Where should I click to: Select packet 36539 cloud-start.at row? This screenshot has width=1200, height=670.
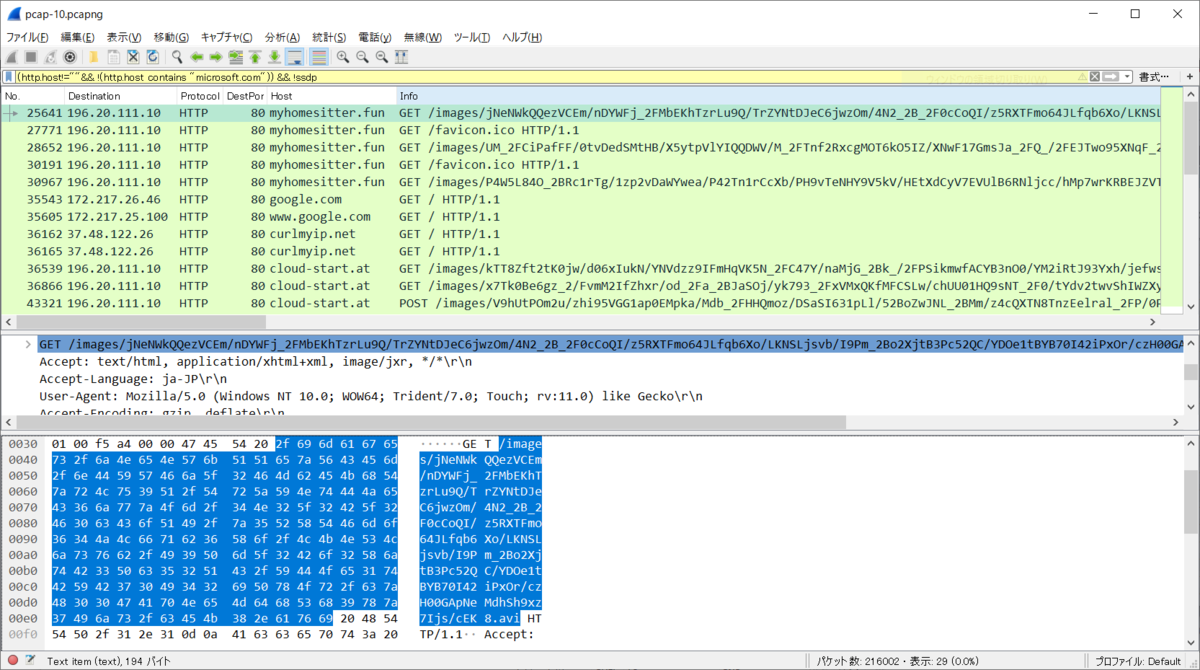(x=580, y=268)
